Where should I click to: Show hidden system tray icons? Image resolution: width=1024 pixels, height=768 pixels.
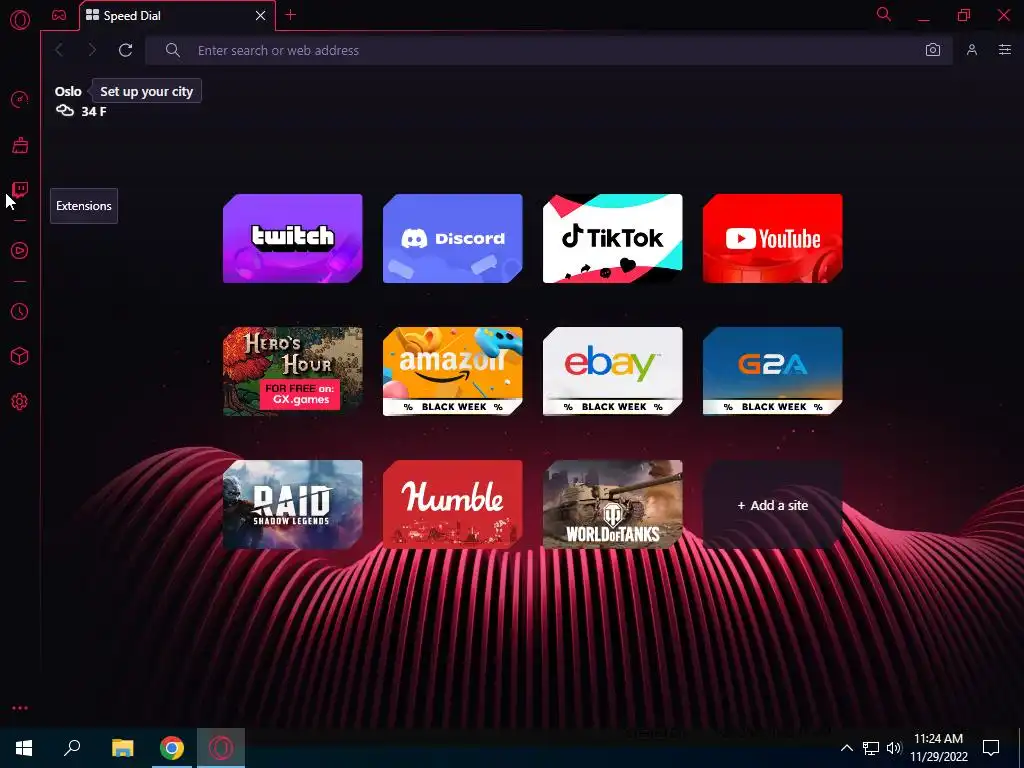click(846, 748)
